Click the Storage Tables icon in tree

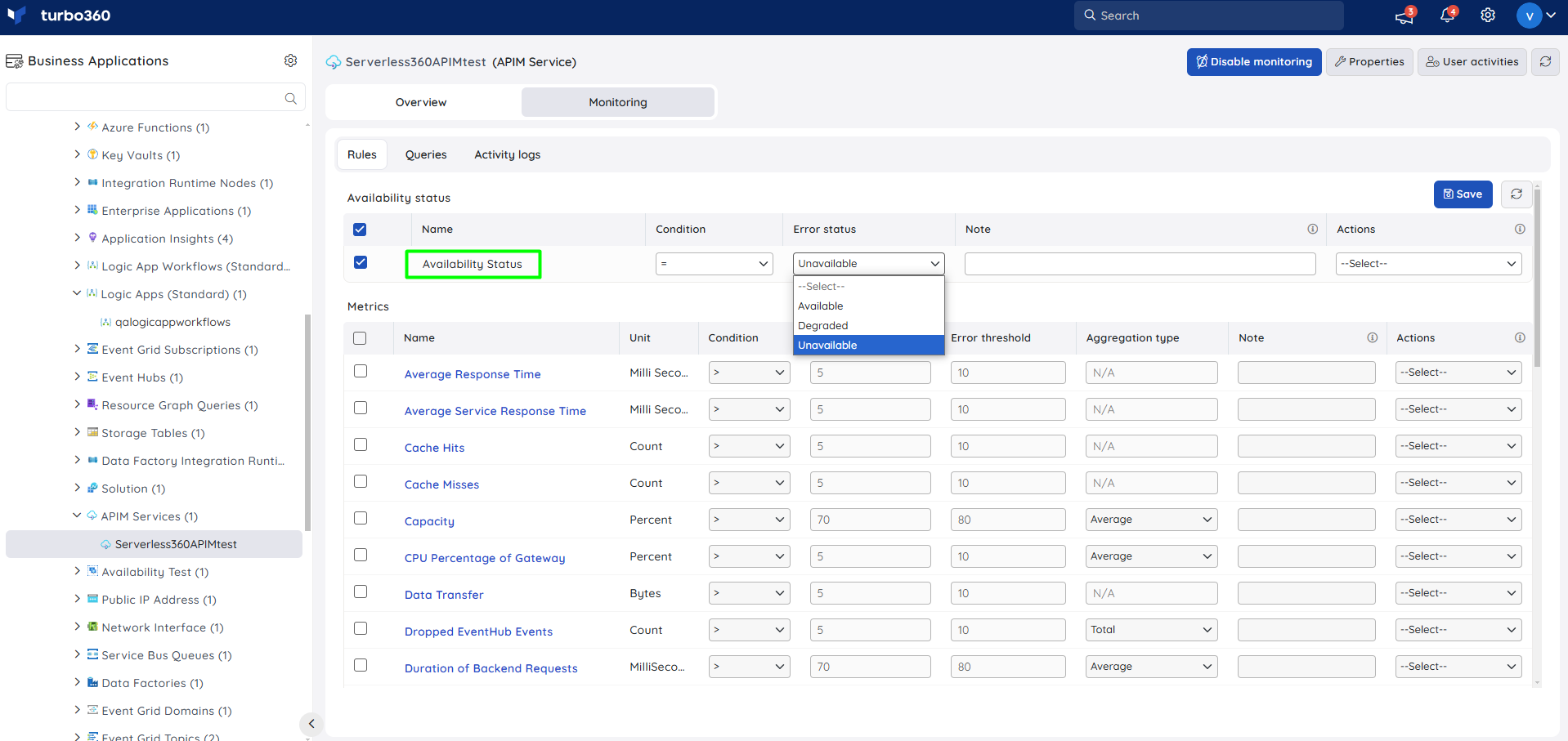click(92, 432)
